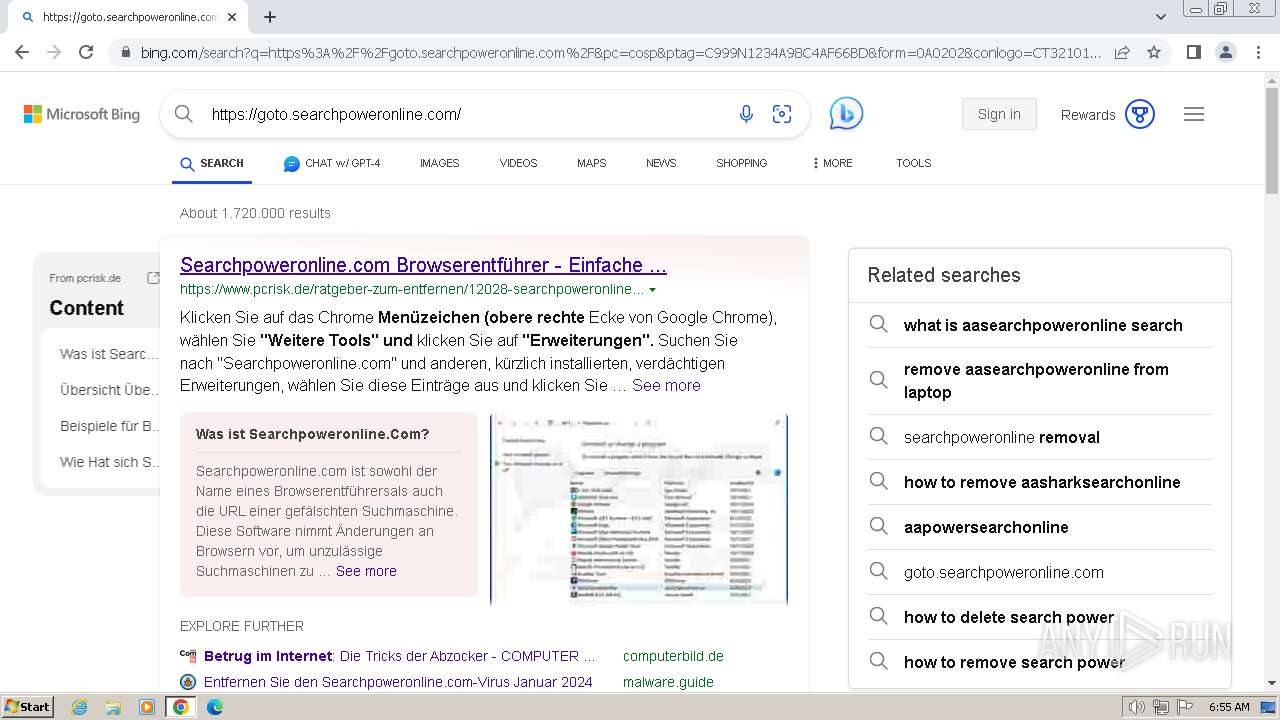This screenshot has height=720, width=1280.
Task: Jump to Beispiele für B... content item
Action: 109,426
